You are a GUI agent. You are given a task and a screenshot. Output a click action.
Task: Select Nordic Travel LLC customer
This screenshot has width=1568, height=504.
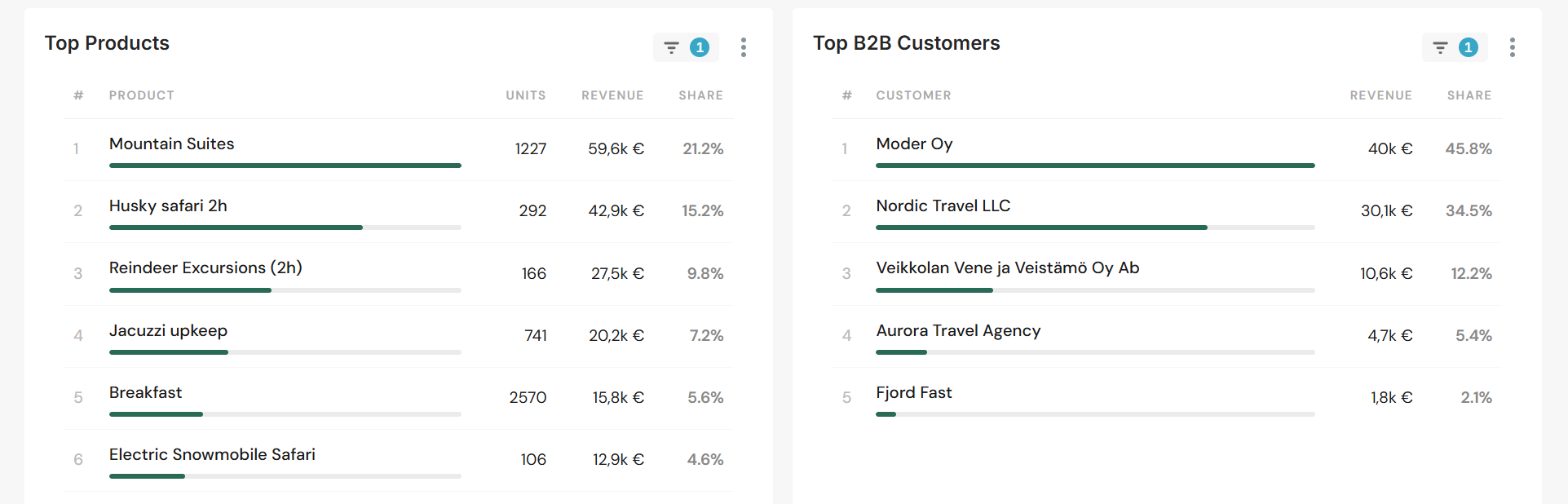[x=943, y=206]
